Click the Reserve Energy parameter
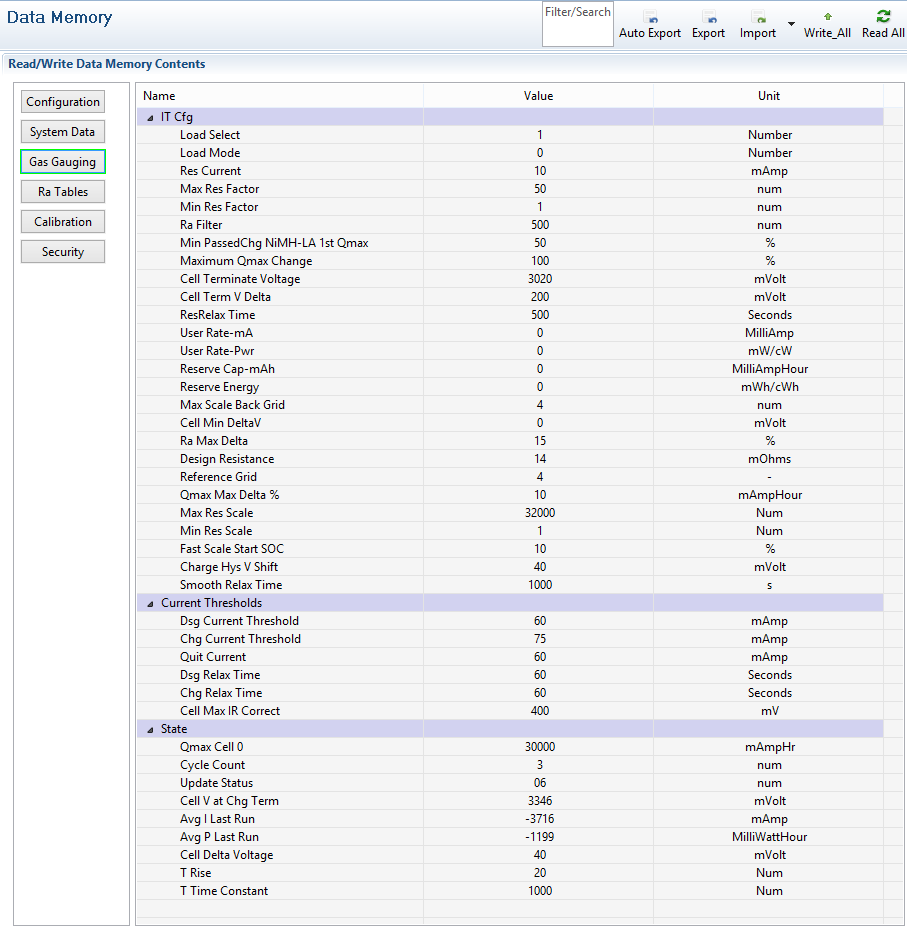The height and width of the screenshot is (930, 907). (x=219, y=387)
